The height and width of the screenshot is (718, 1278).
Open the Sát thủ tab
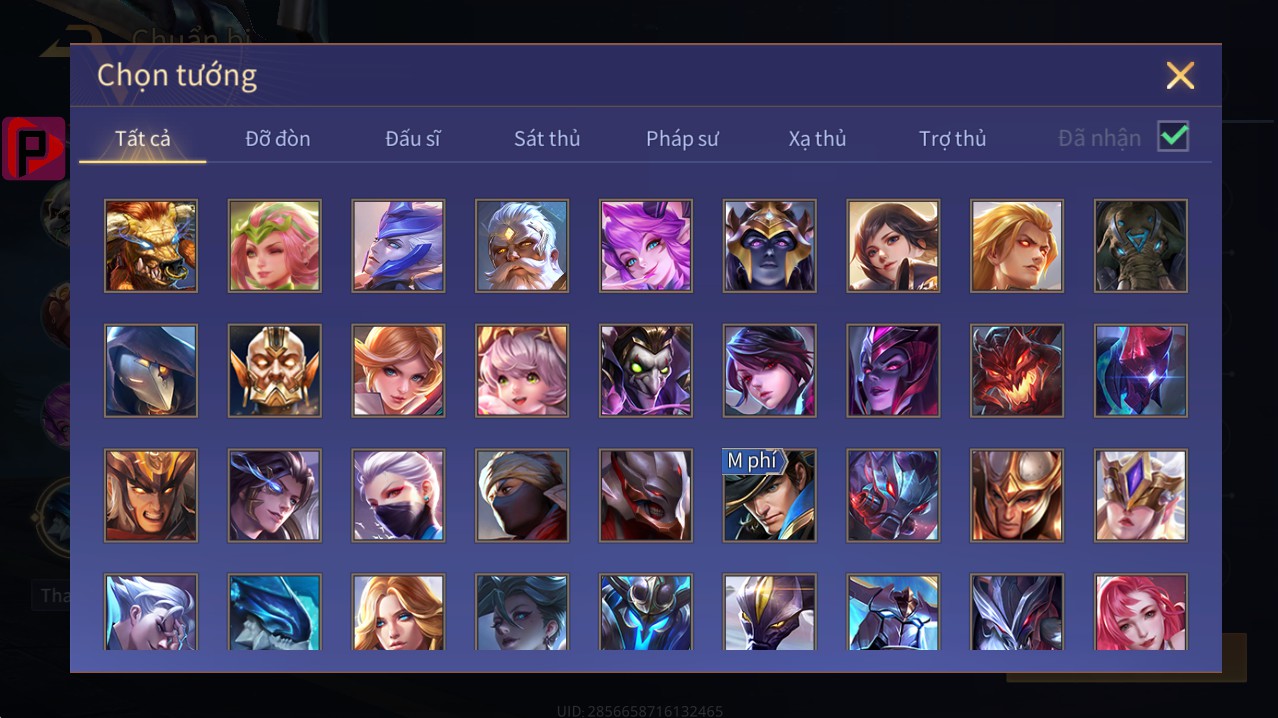click(547, 139)
